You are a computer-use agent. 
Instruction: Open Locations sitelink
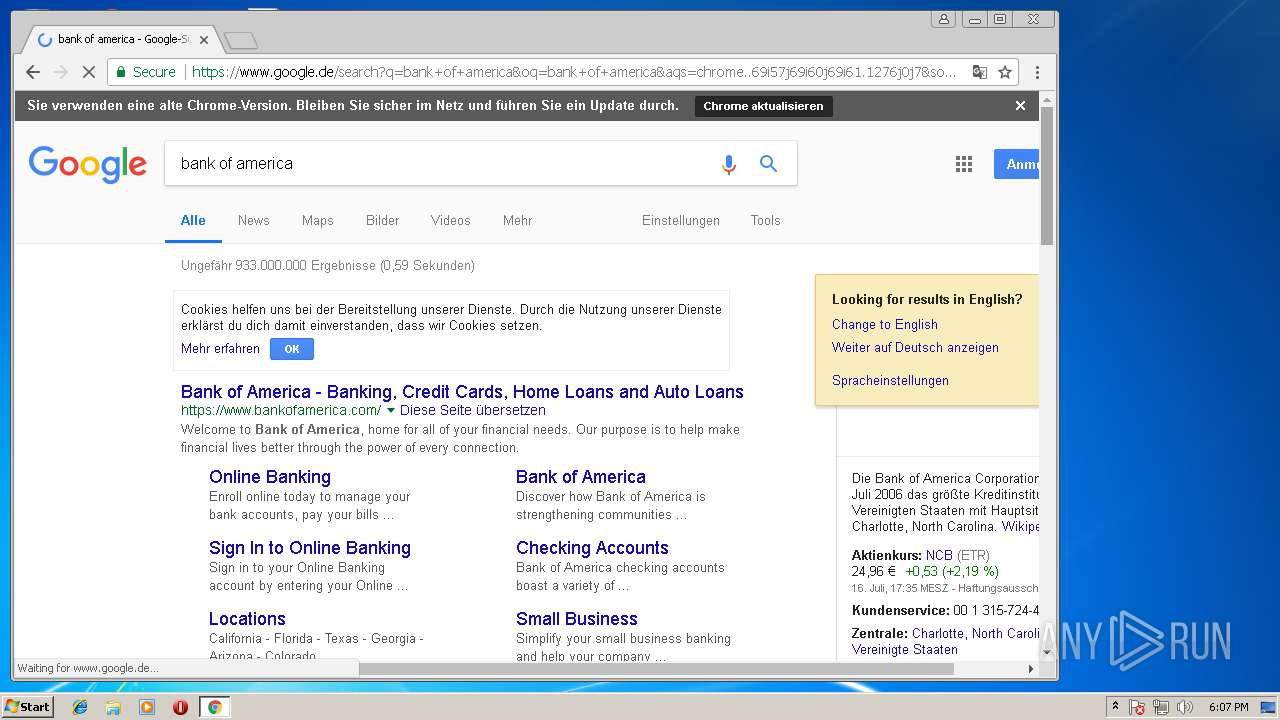click(247, 619)
